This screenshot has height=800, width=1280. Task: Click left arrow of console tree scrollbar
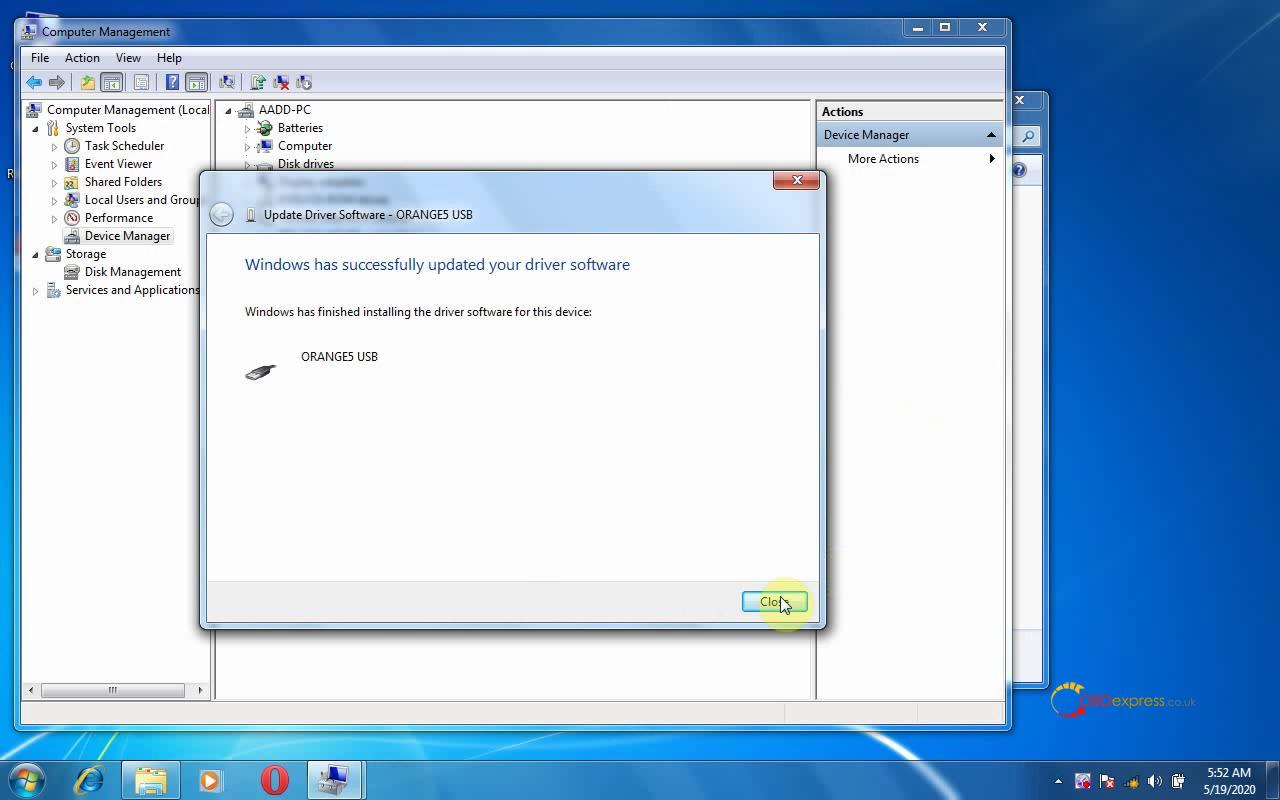coord(31,690)
